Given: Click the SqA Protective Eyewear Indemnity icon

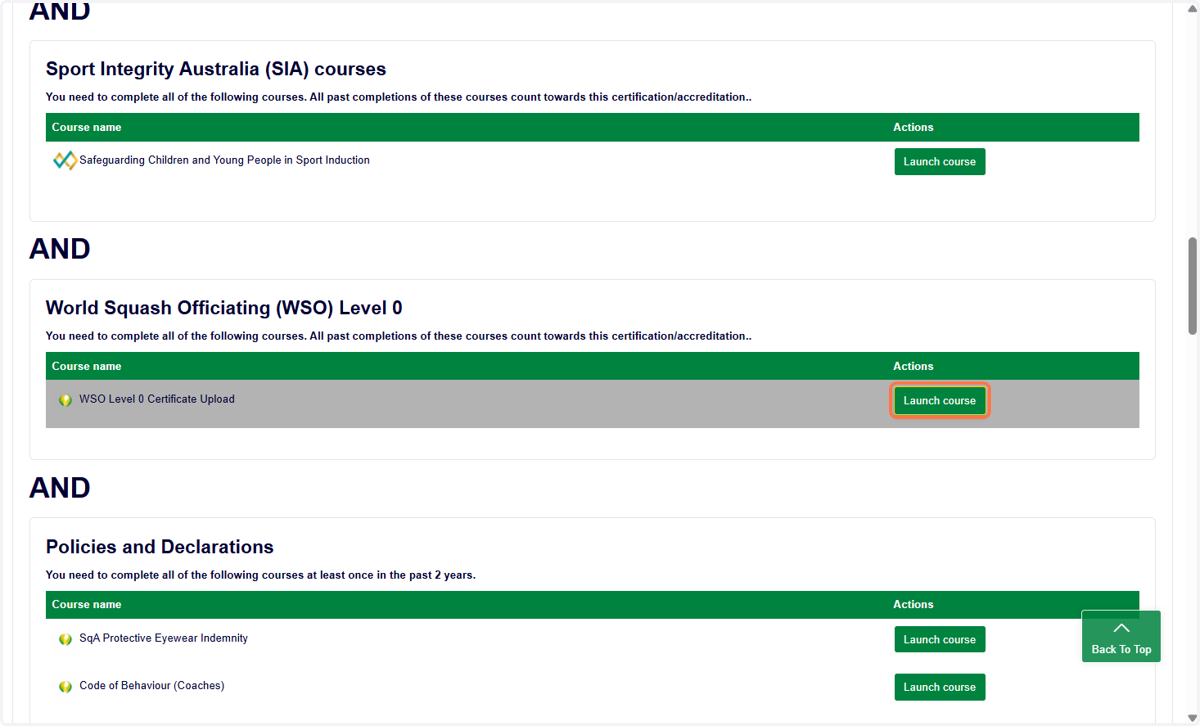Looking at the screenshot, I should 65,639.
